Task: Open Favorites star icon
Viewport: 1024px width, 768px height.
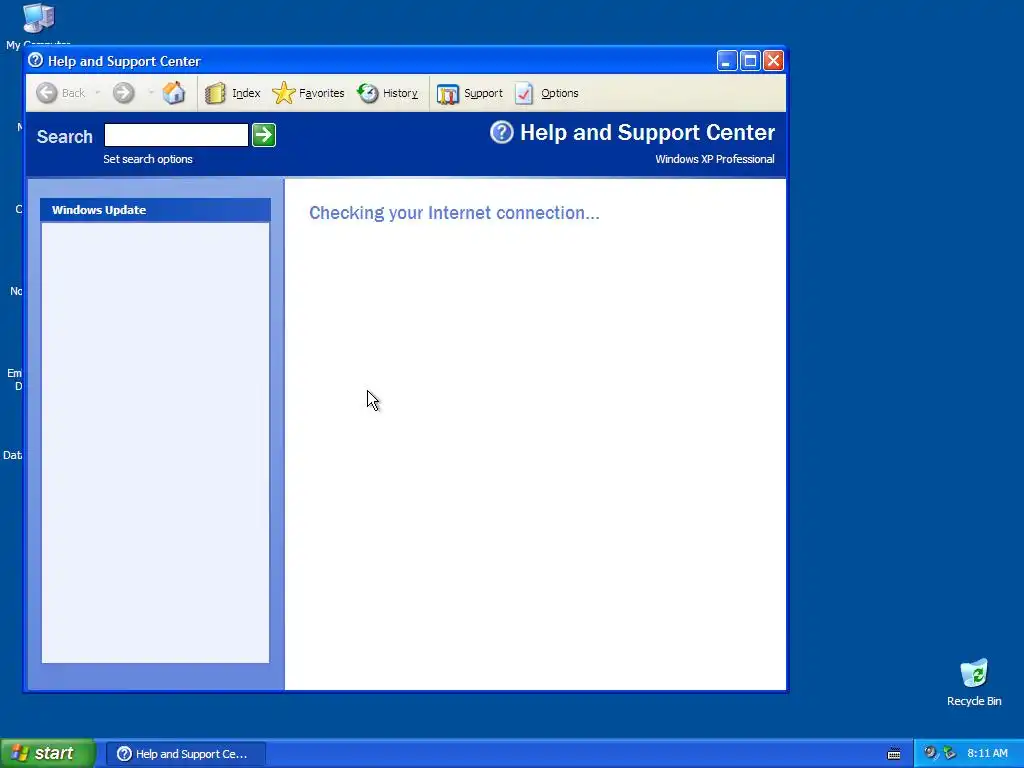Action: click(x=283, y=93)
